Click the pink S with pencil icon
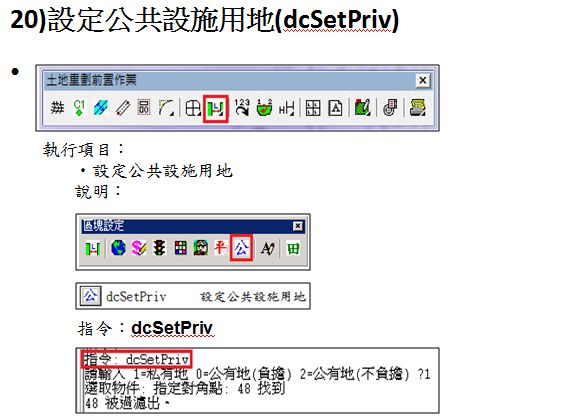Image resolution: width=581 pixels, height=420 pixels. pos(139,248)
